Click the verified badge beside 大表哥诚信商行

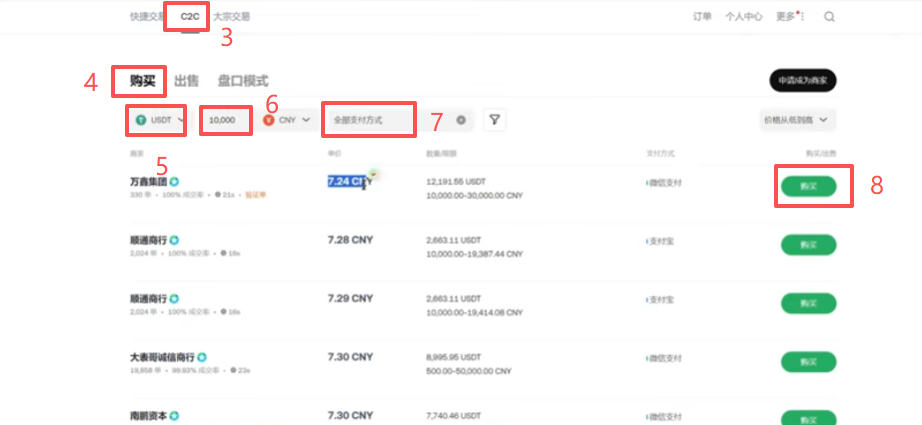[x=202, y=357]
